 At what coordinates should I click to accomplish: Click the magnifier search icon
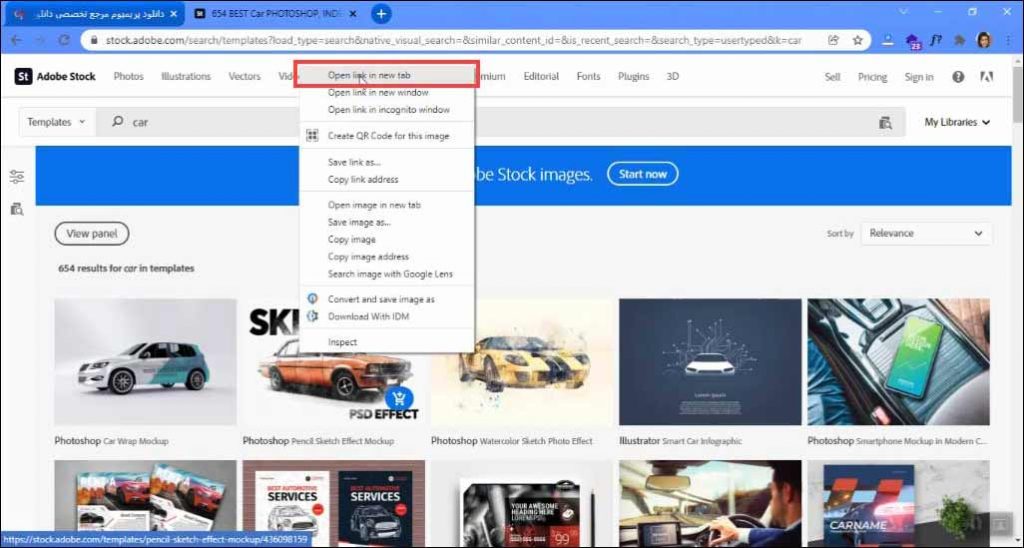(118, 121)
